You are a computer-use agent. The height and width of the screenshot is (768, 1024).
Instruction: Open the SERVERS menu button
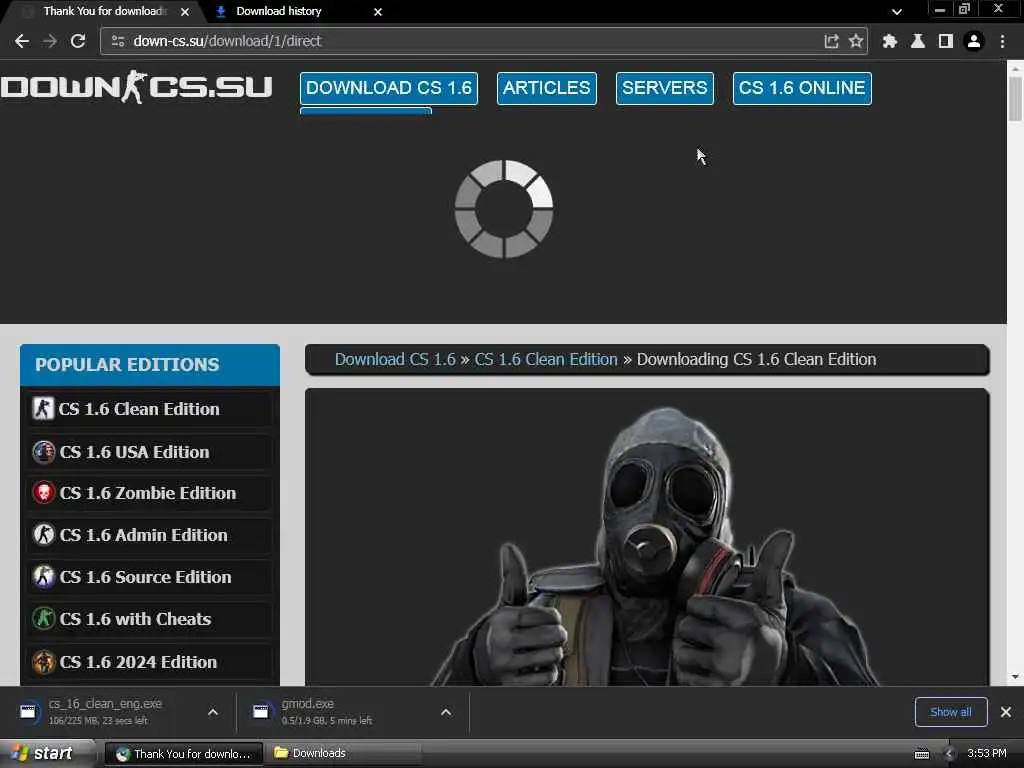pyautogui.click(x=665, y=88)
